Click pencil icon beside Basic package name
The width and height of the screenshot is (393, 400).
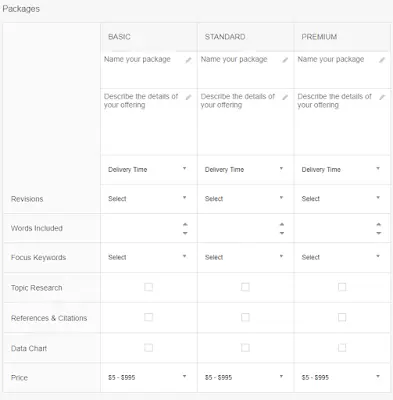pos(188,60)
